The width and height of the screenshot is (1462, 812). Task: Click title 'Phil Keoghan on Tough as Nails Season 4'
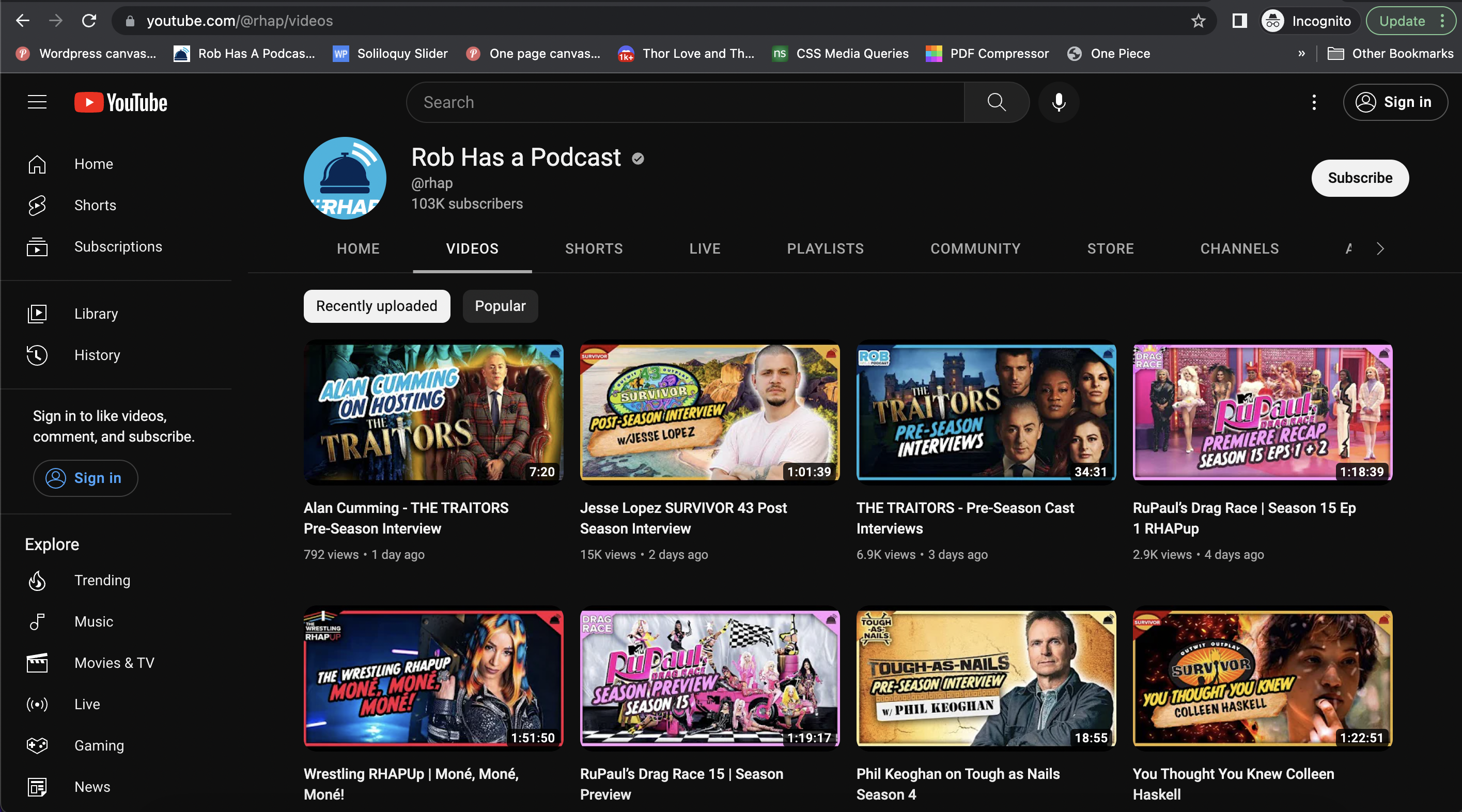coord(958,785)
